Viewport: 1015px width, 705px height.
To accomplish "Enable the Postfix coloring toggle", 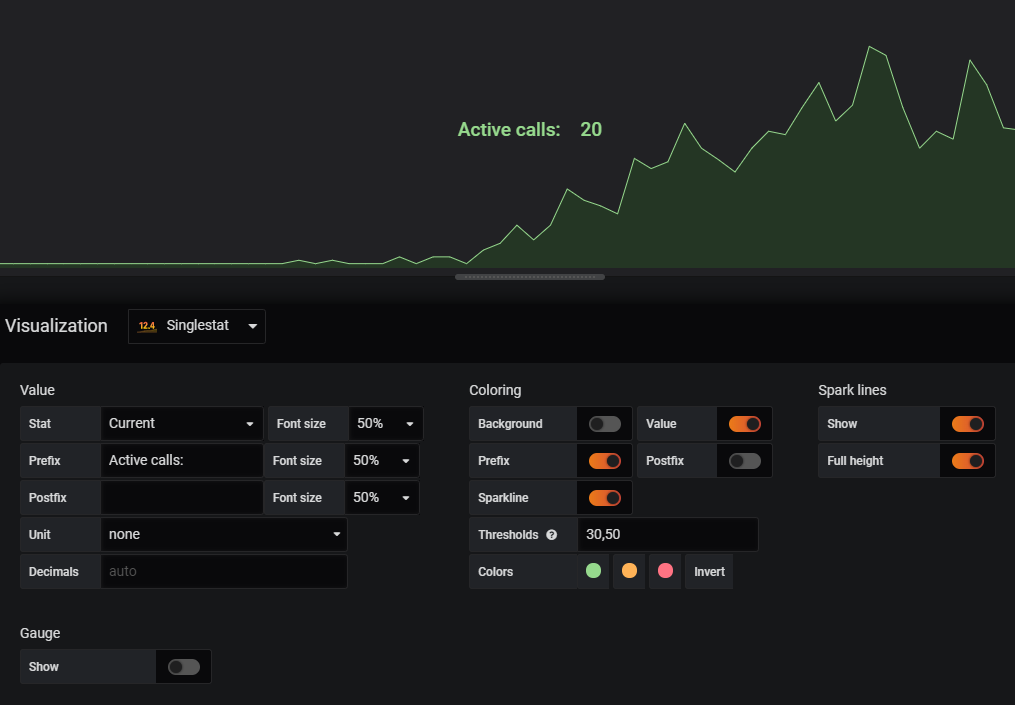I will (744, 461).
